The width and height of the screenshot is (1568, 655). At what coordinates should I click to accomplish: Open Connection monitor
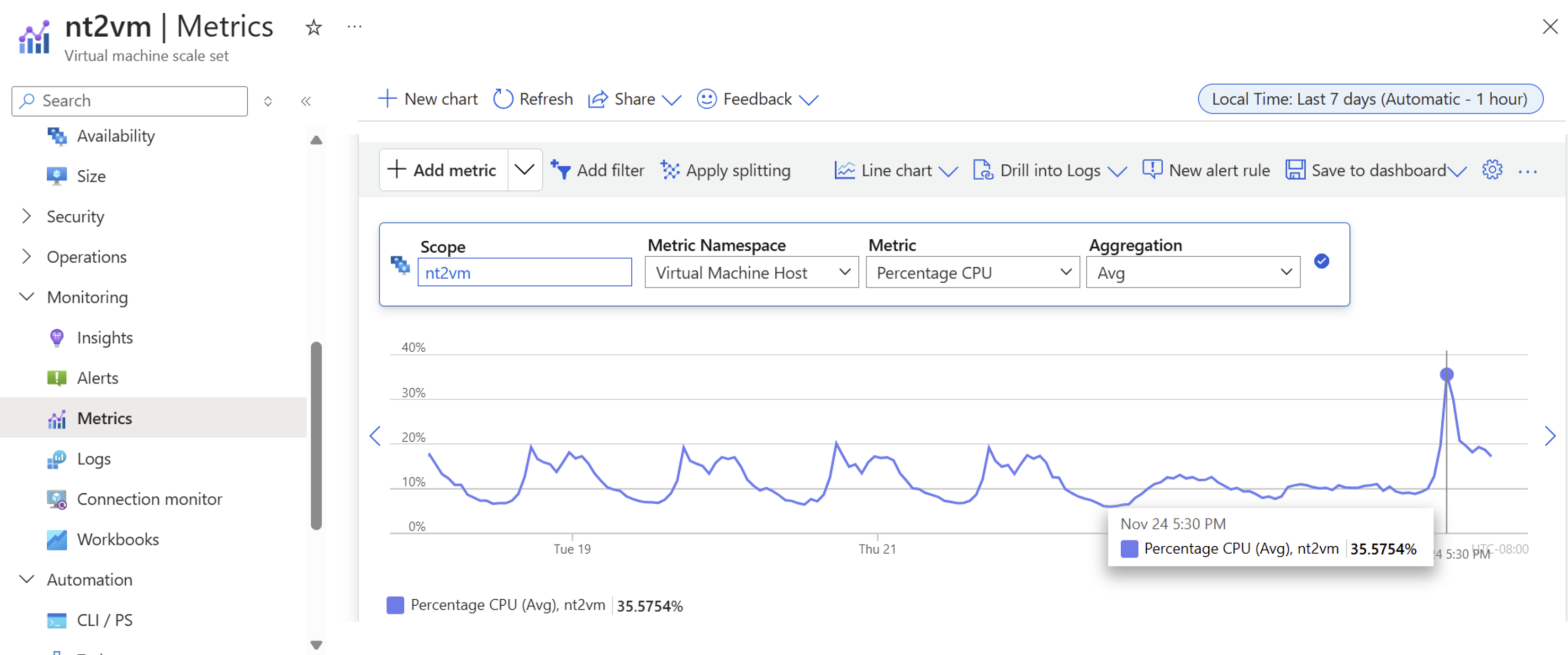point(149,499)
